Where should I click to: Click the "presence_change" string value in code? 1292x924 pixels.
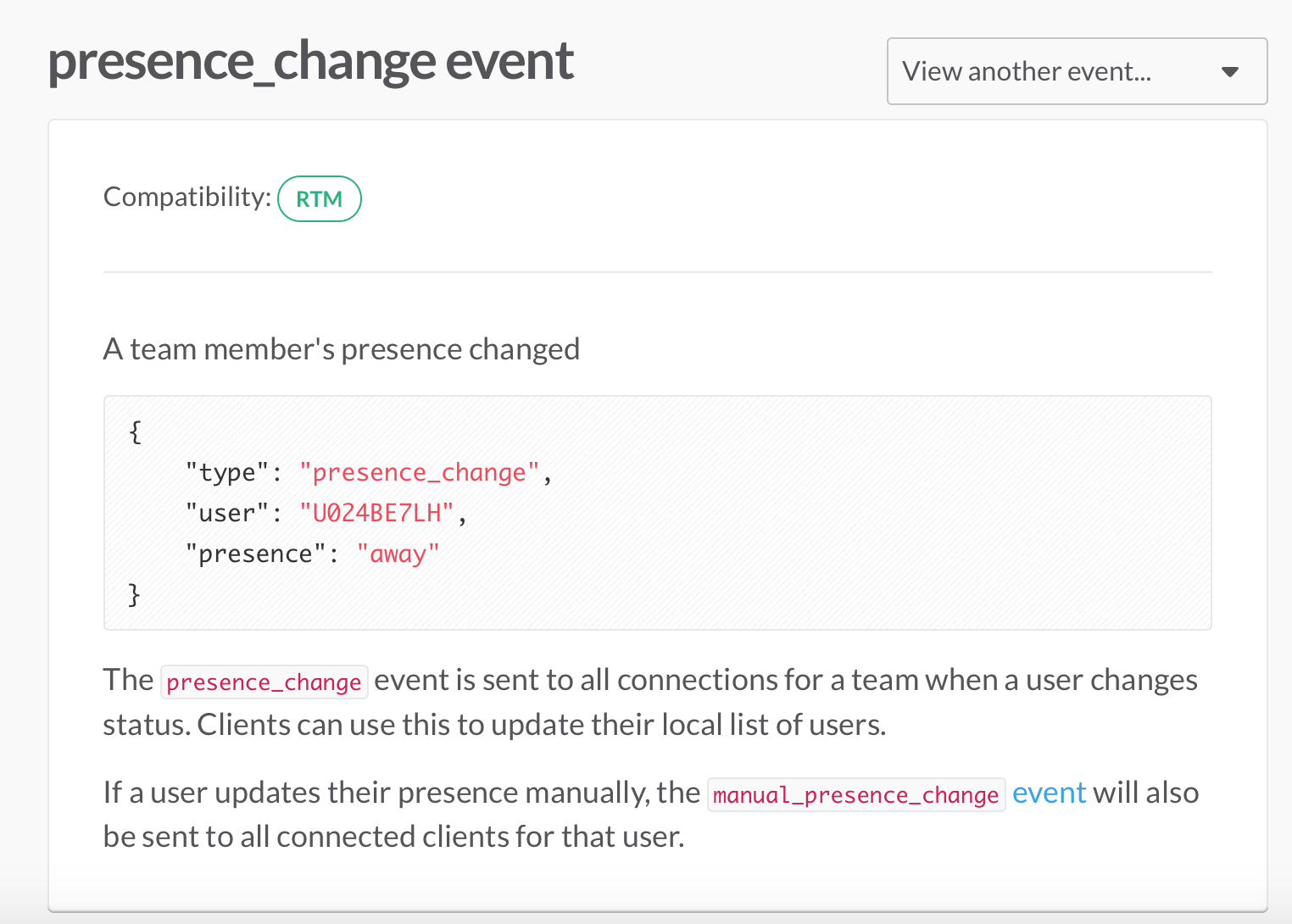point(419,472)
